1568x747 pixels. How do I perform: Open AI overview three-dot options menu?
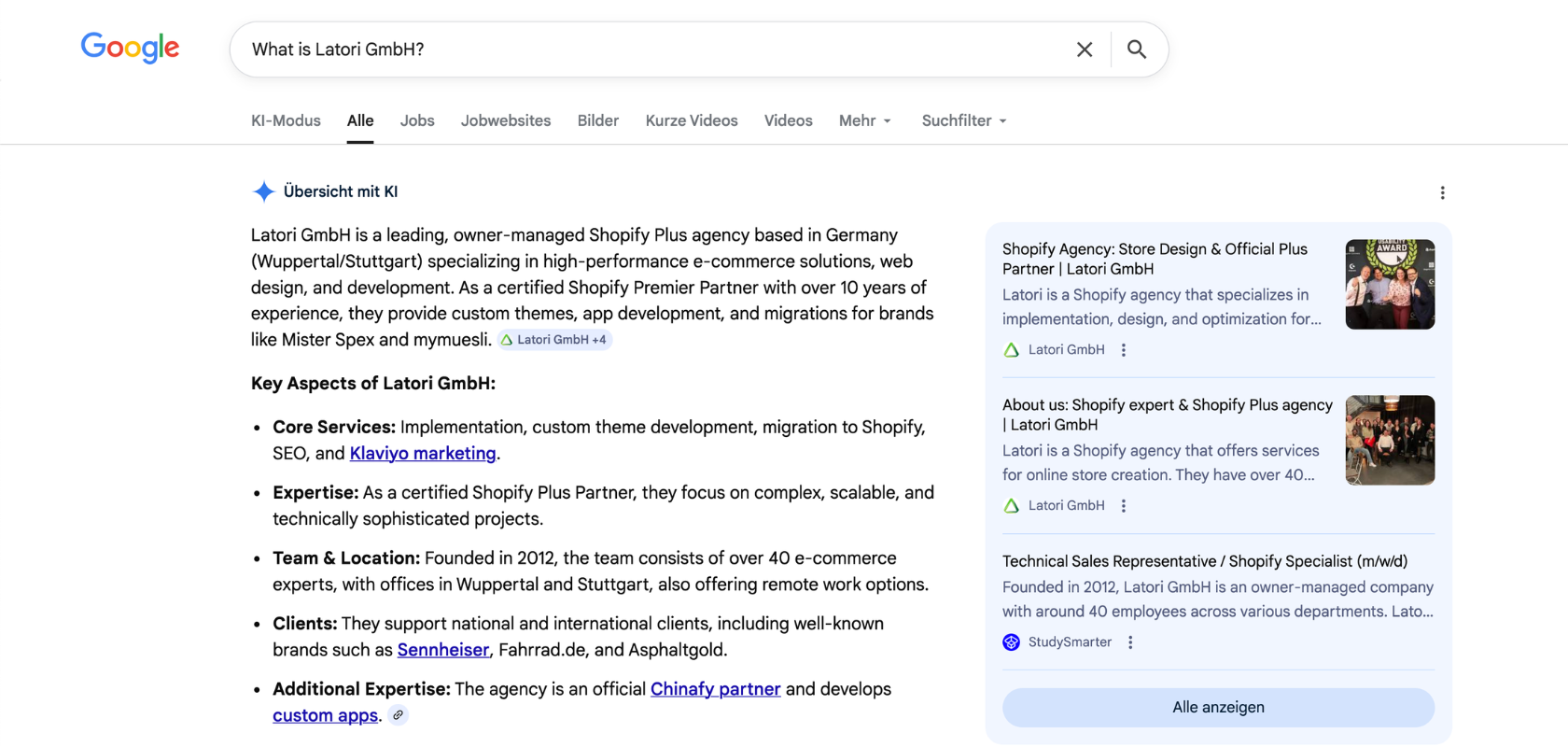pos(1442,192)
